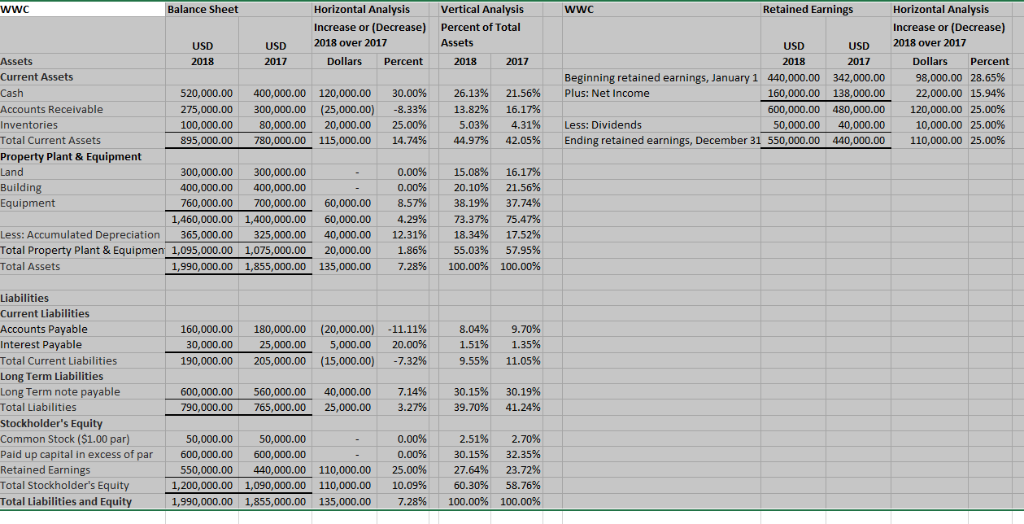This screenshot has width=1024, height=524.
Task: Select Long Term note payable 600,000.00
Action: coord(206,392)
